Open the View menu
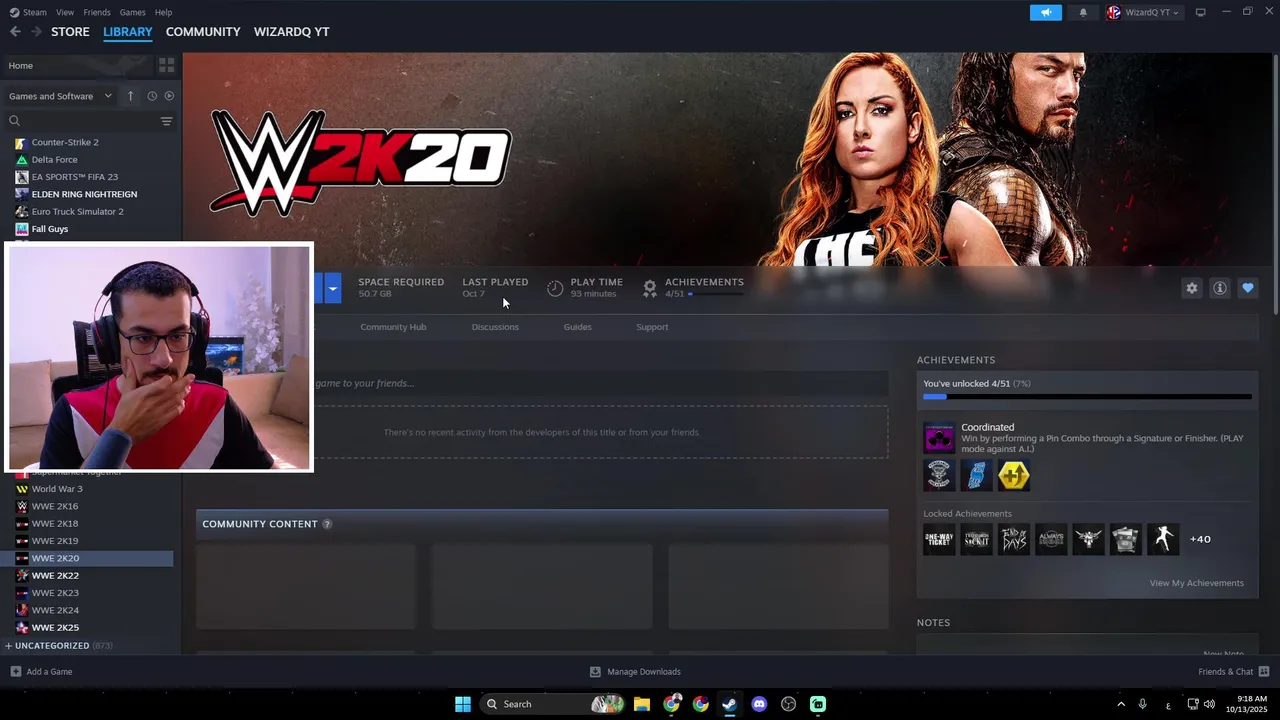This screenshot has width=1280, height=720. 65,12
